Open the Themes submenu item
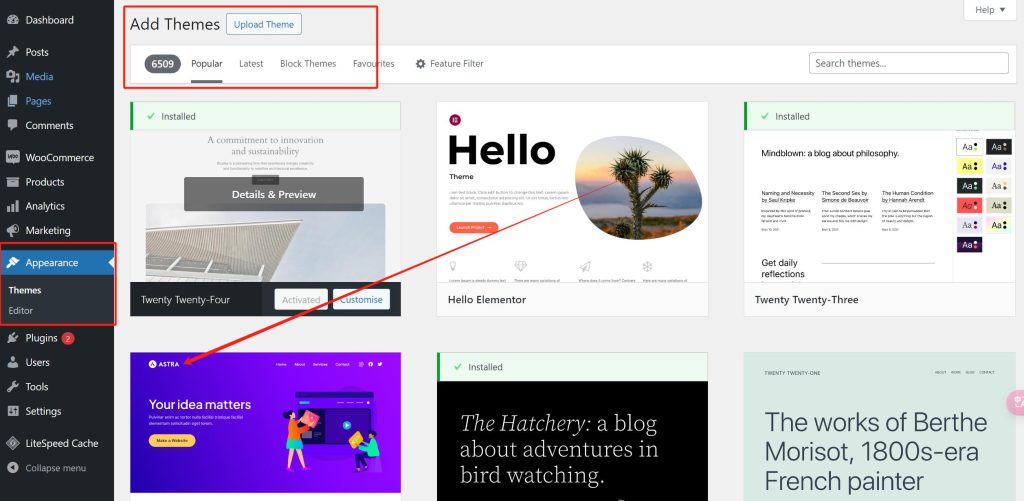 tap(25, 290)
